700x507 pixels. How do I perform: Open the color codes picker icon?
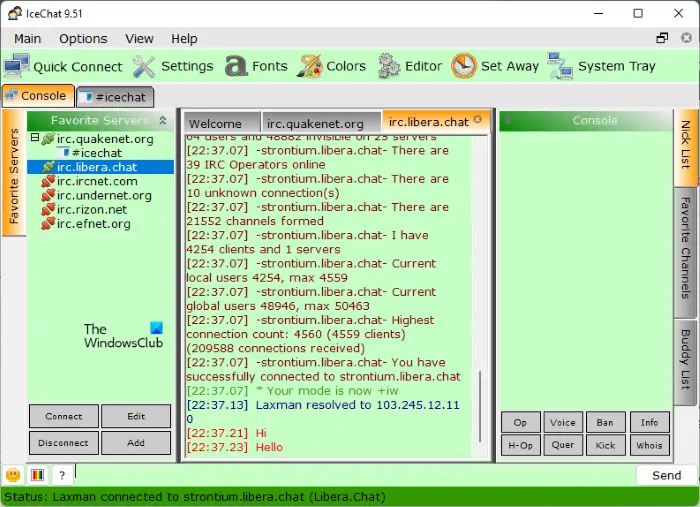click(38, 475)
